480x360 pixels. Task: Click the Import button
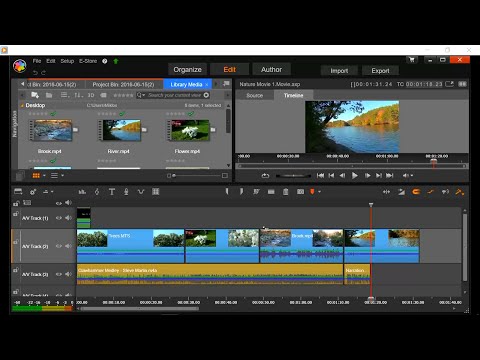tap(339, 71)
